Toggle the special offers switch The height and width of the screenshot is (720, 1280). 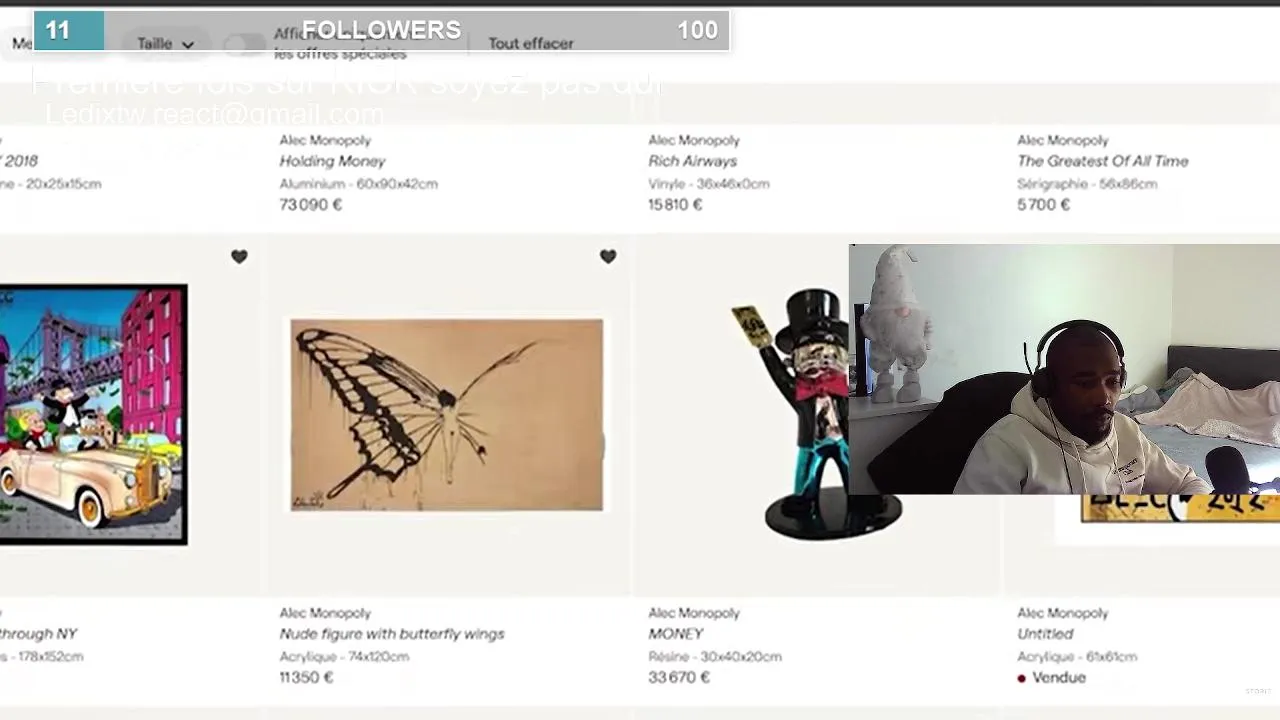(x=244, y=44)
